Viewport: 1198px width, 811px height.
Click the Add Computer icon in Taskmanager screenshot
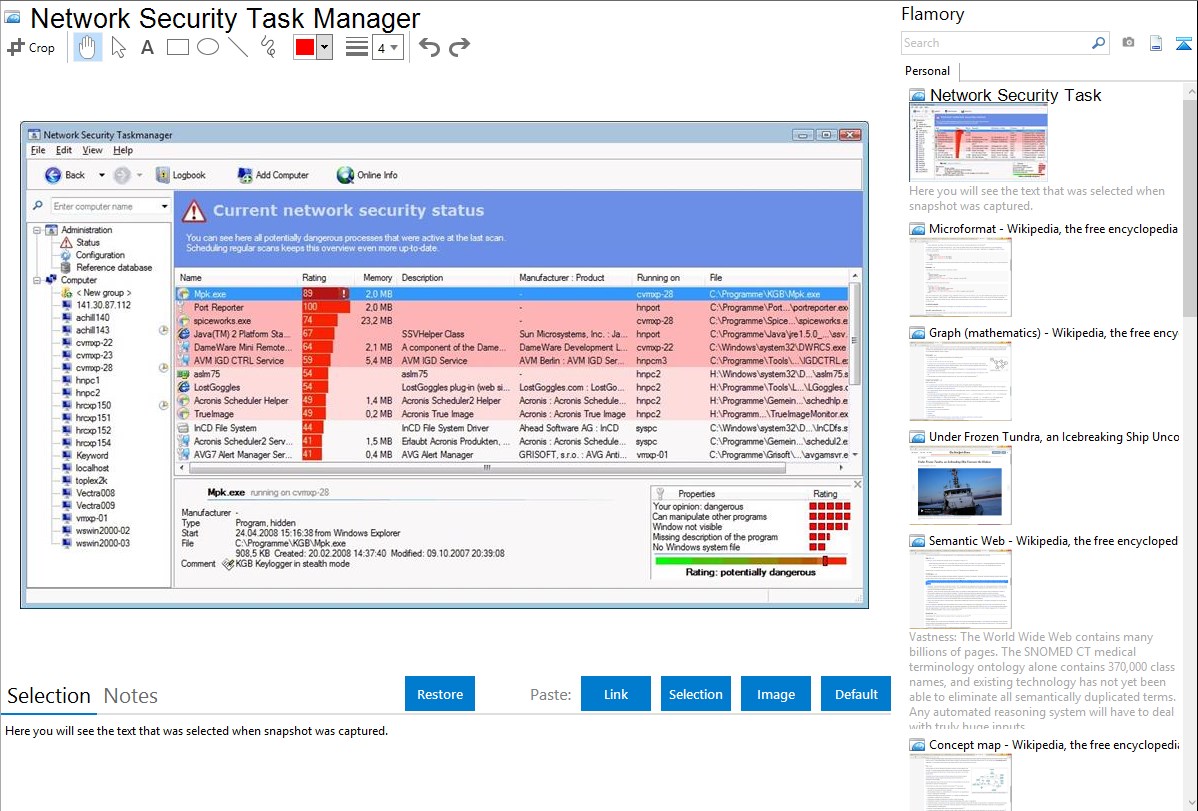tap(244, 175)
